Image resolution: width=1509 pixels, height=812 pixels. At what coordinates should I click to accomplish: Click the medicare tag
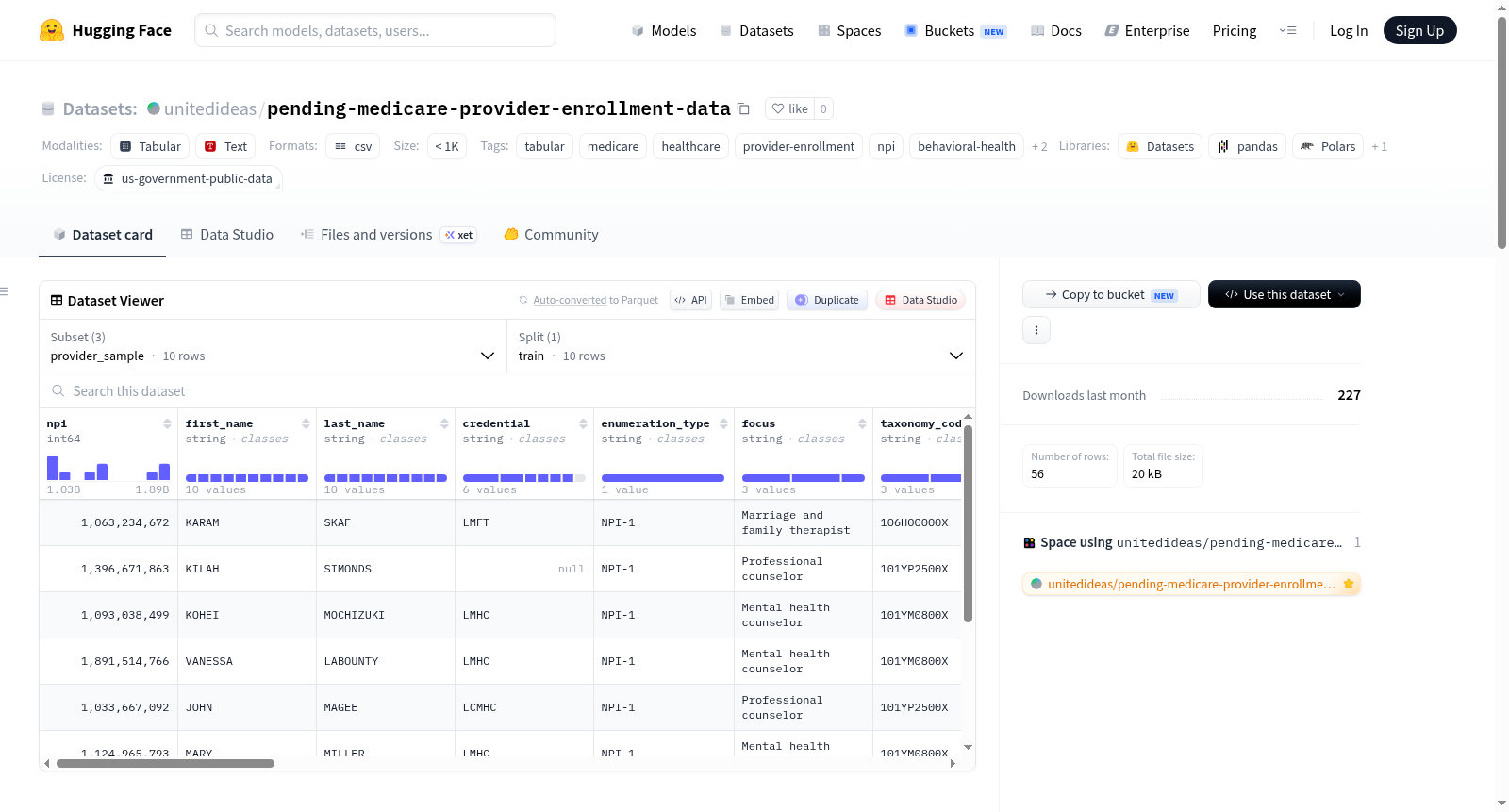tap(613, 146)
